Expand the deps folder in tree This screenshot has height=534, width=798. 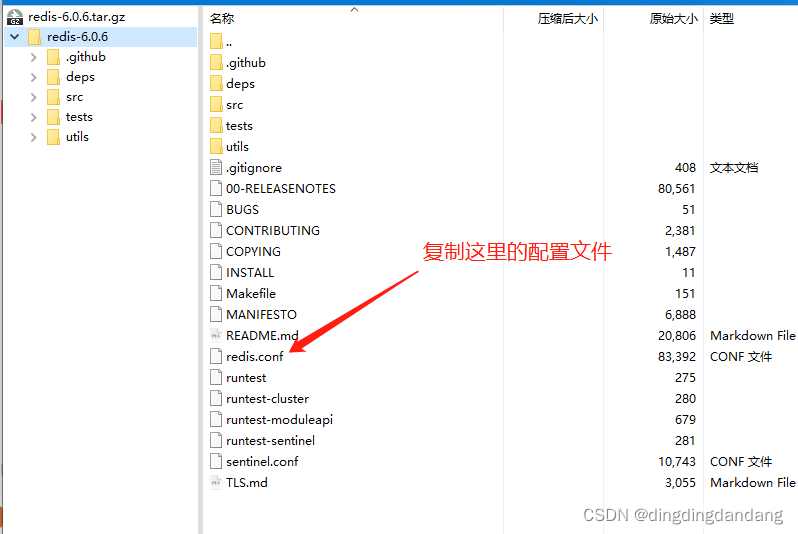point(34,77)
